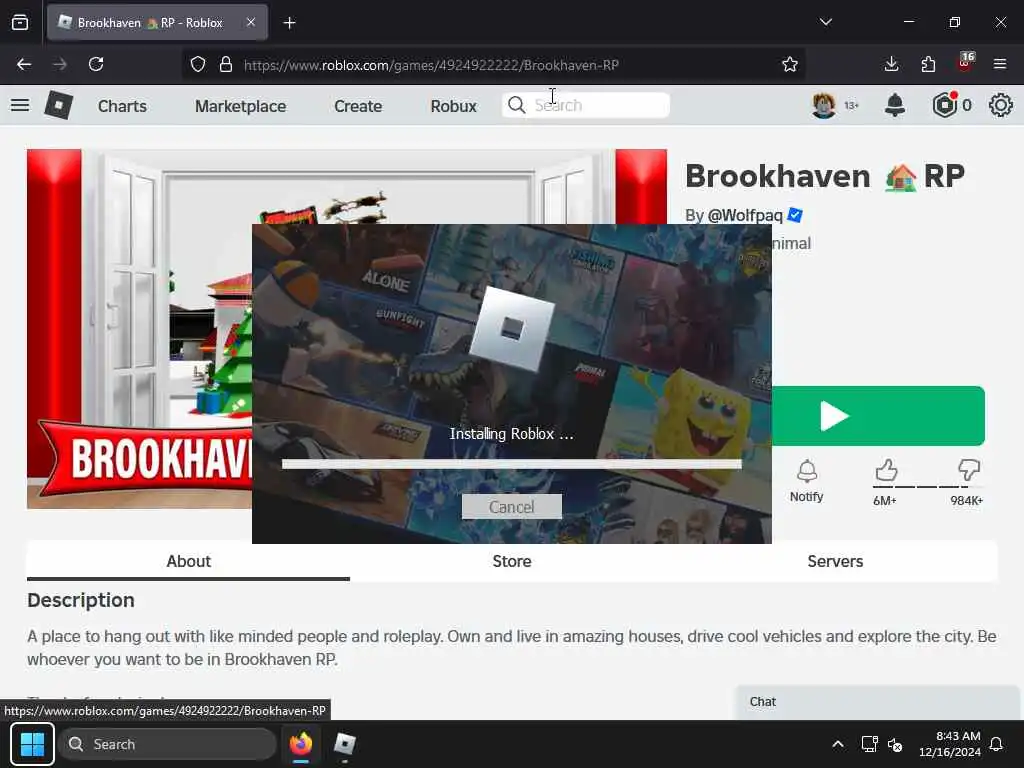The image size is (1024, 768).
Task: Open the Charts page
Action: pyautogui.click(x=122, y=106)
